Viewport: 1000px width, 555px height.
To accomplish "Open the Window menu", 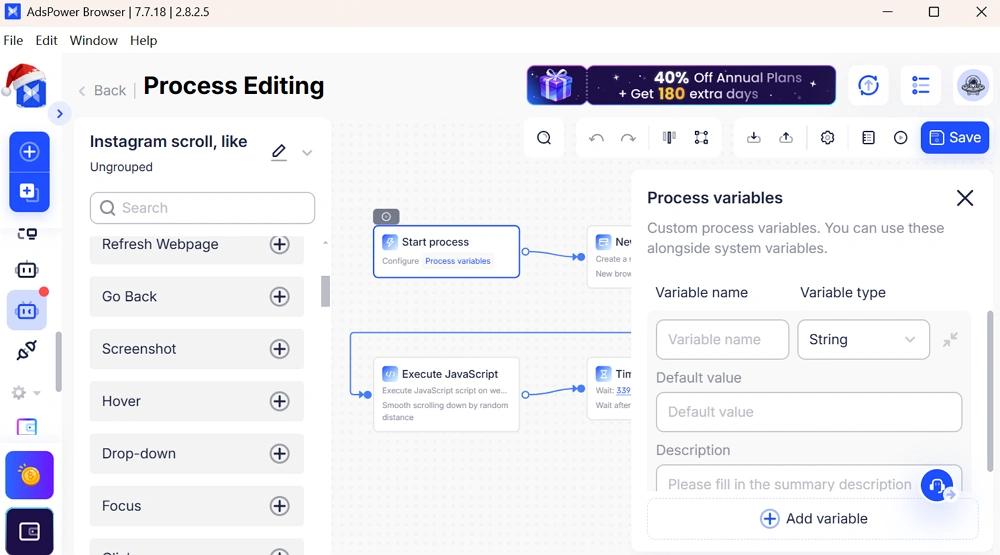I will tap(94, 41).
